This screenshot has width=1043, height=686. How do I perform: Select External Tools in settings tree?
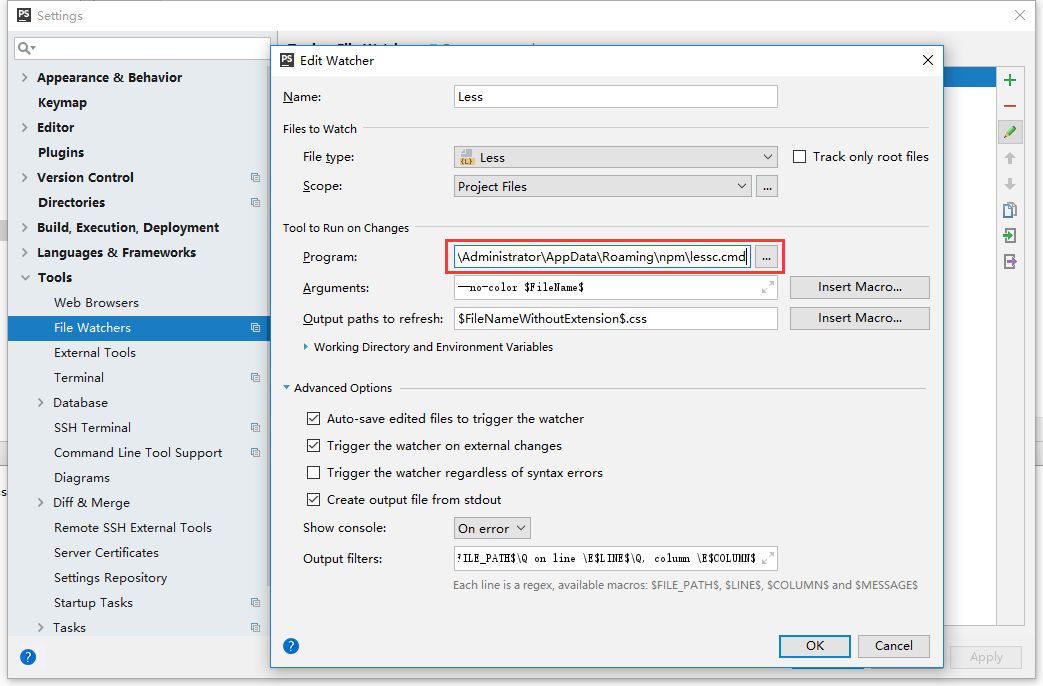(95, 352)
